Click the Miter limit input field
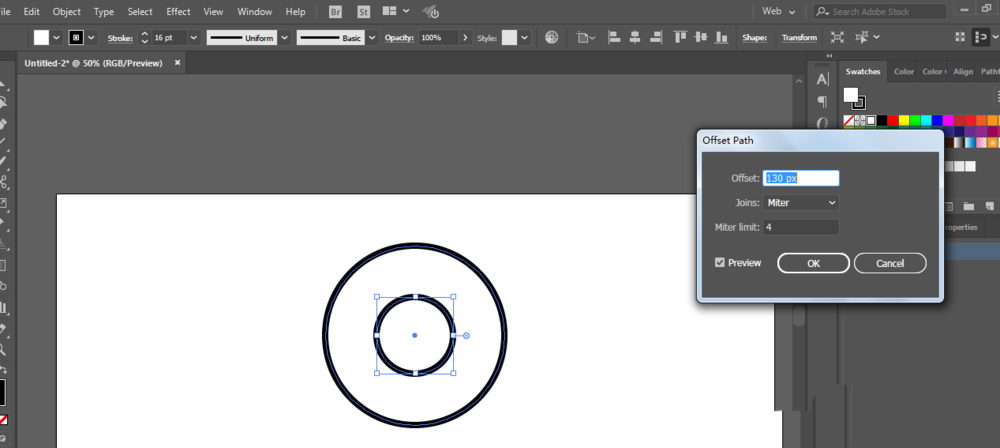 tap(801, 227)
